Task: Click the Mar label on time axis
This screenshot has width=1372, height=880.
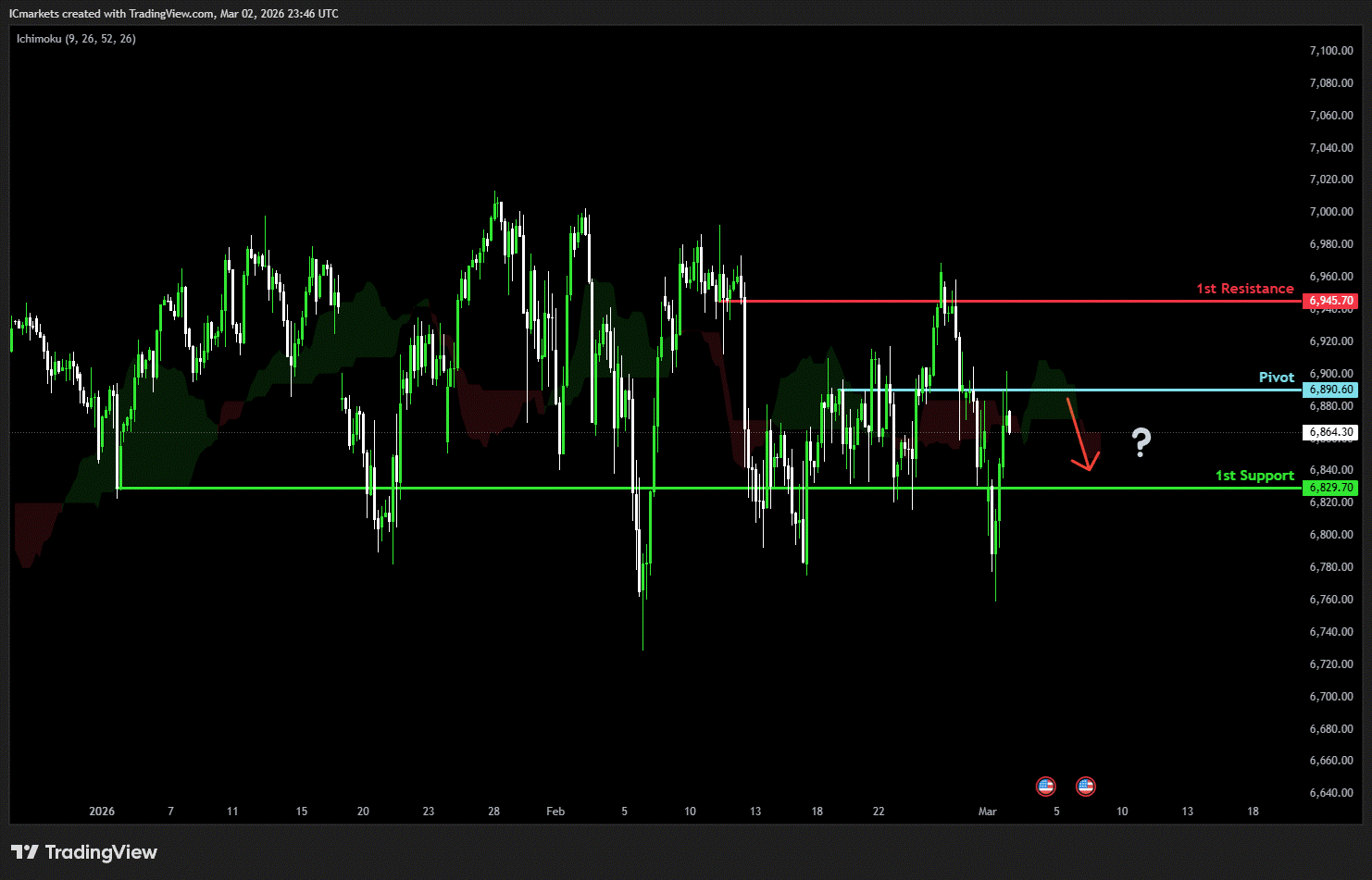Action: coord(988,812)
